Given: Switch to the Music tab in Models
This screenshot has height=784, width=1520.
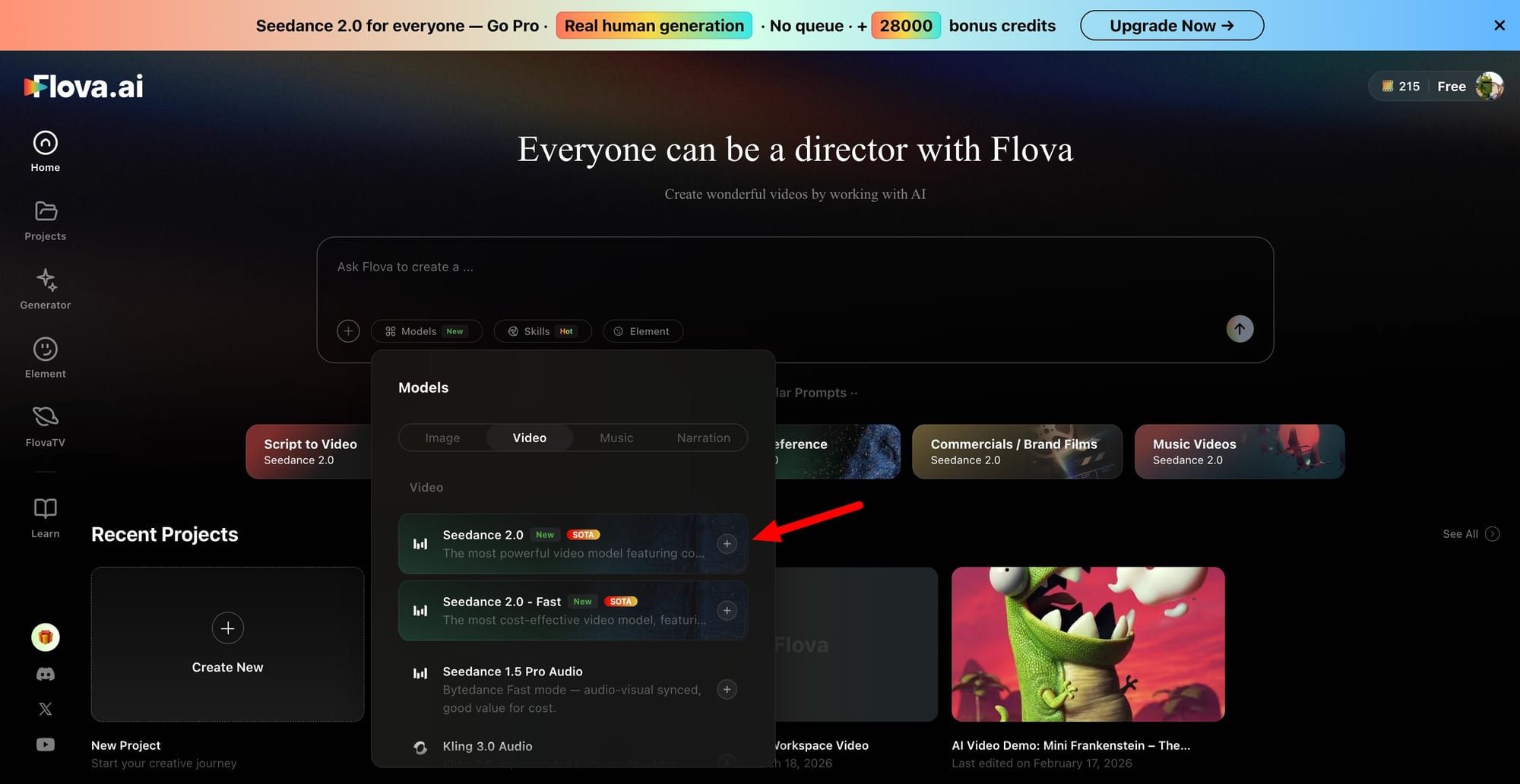Looking at the screenshot, I should point(616,438).
